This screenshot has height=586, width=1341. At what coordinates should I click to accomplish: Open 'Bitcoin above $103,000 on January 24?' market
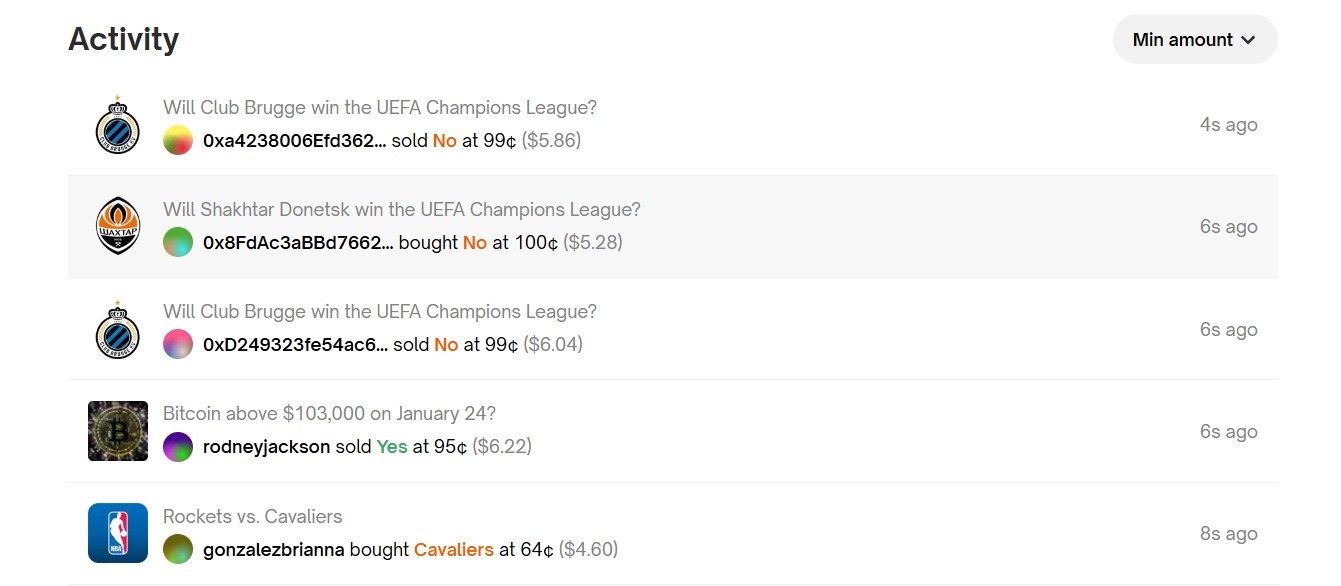pos(330,414)
